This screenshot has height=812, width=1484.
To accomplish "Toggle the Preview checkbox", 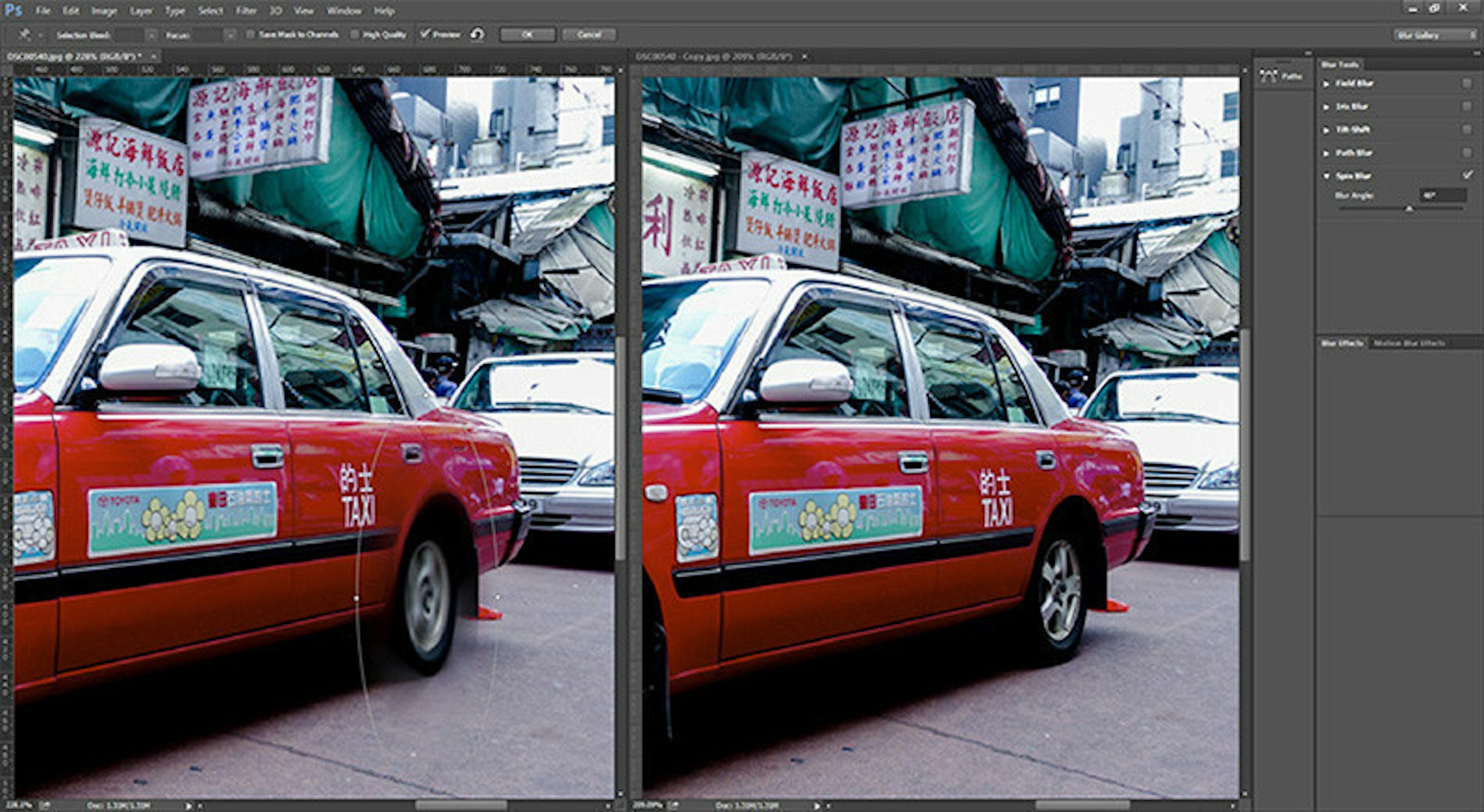I will (x=425, y=34).
